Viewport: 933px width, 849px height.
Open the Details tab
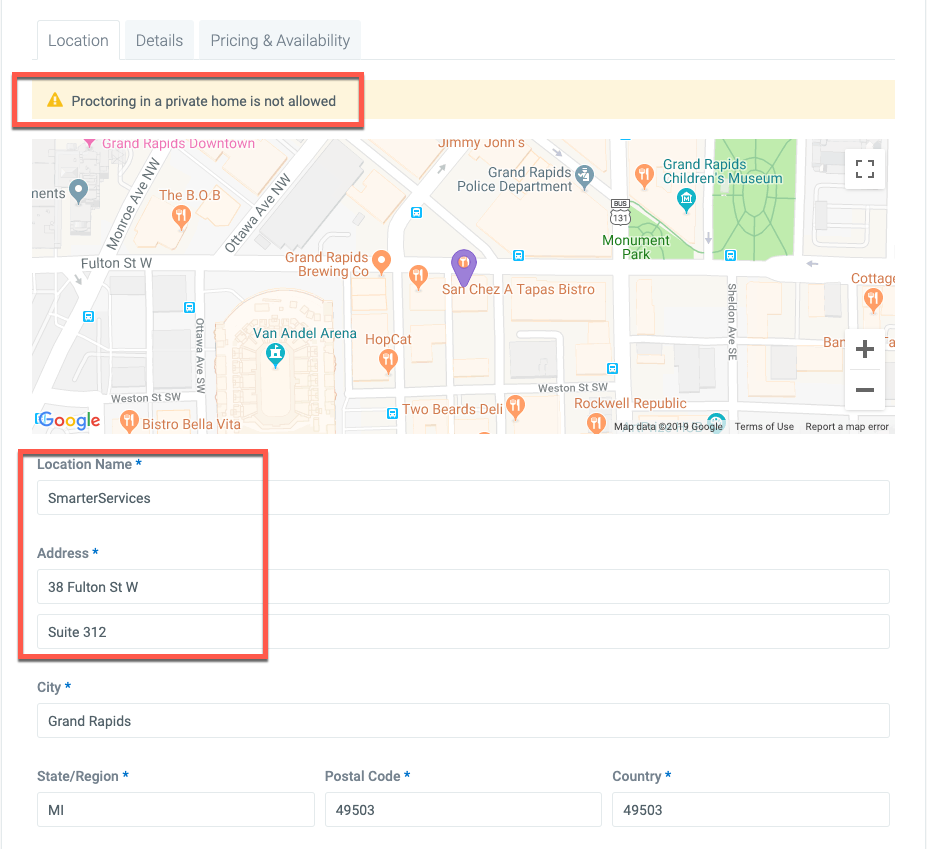[x=159, y=40]
